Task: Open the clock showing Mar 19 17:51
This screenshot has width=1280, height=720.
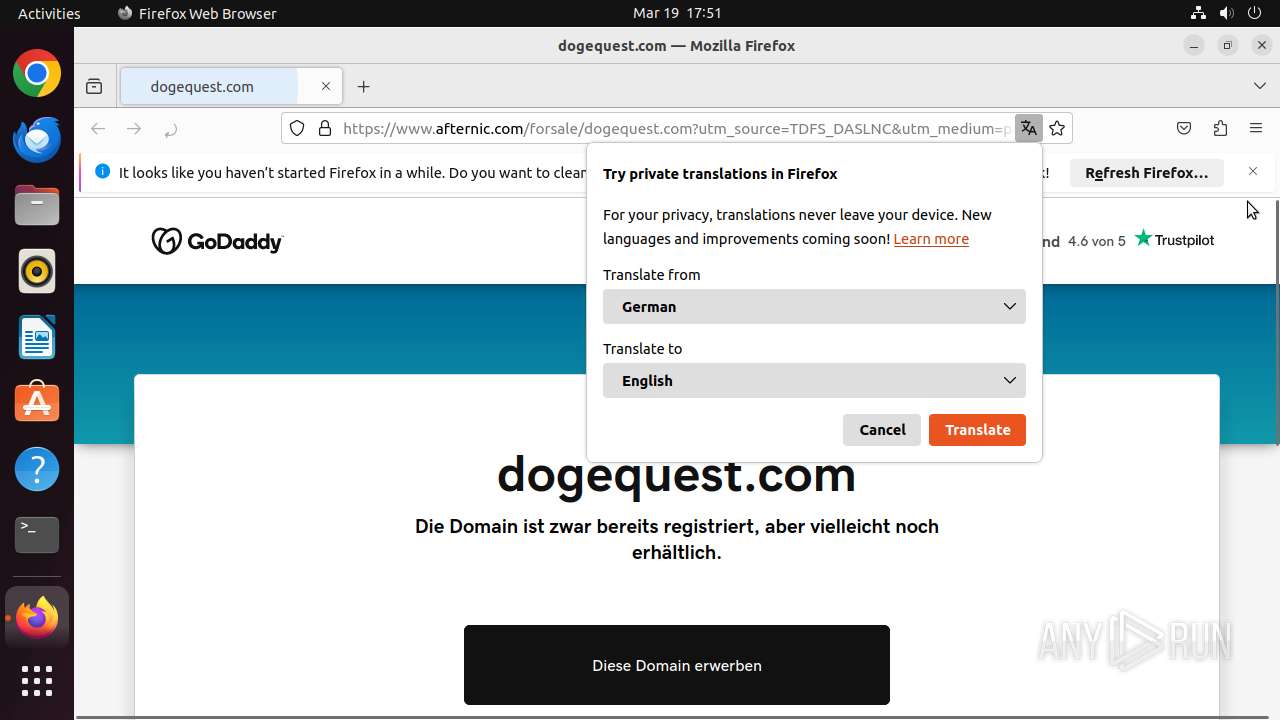Action: [677, 13]
